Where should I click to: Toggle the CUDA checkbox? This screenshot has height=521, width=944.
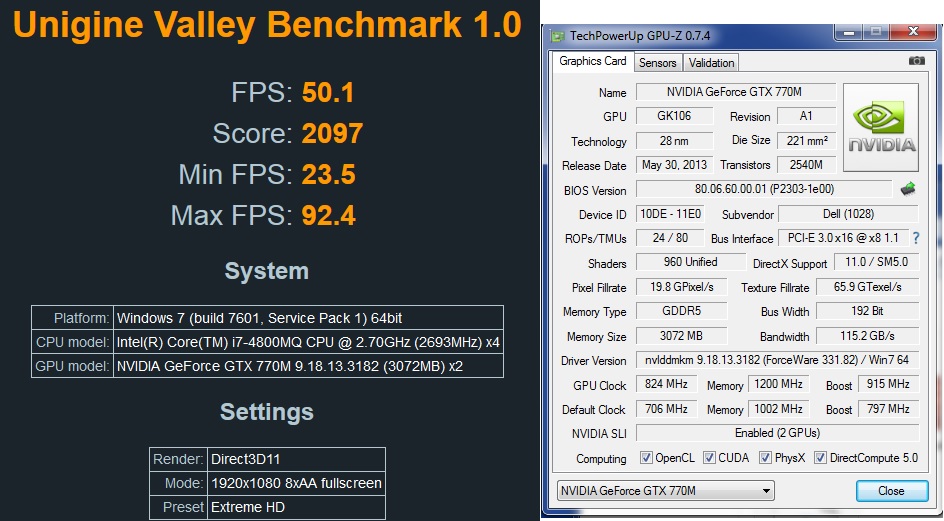pos(709,458)
